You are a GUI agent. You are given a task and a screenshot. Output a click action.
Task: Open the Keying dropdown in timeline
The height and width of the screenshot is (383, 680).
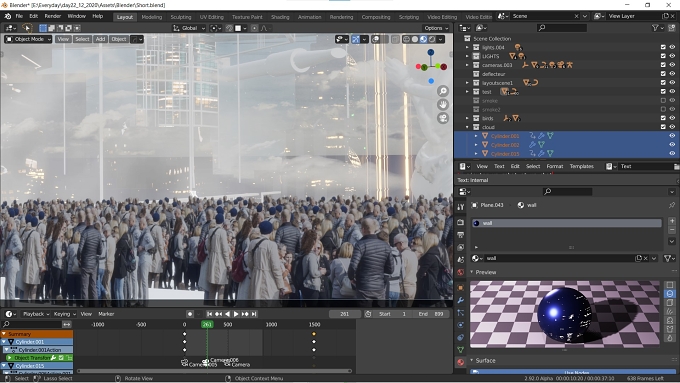[x=64, y=314]
